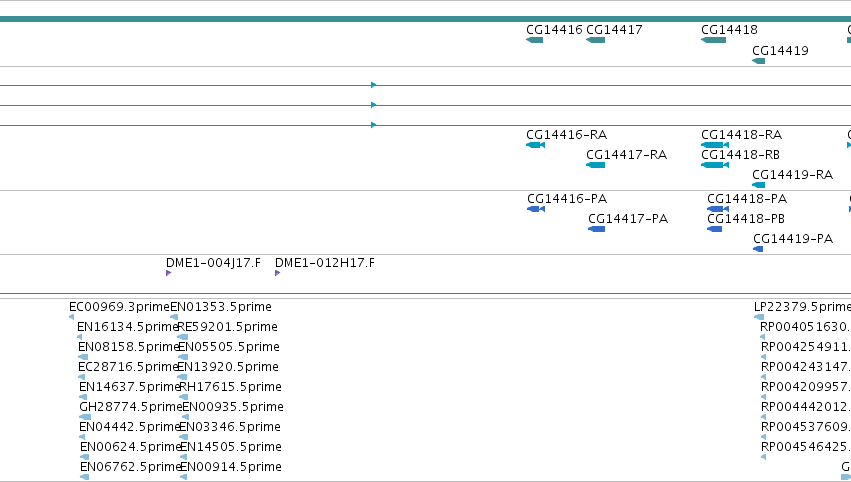The width and height of the screenshot is (851, 482).
Task: Click the thick teal chromosome bar
Action: (426, 19)
